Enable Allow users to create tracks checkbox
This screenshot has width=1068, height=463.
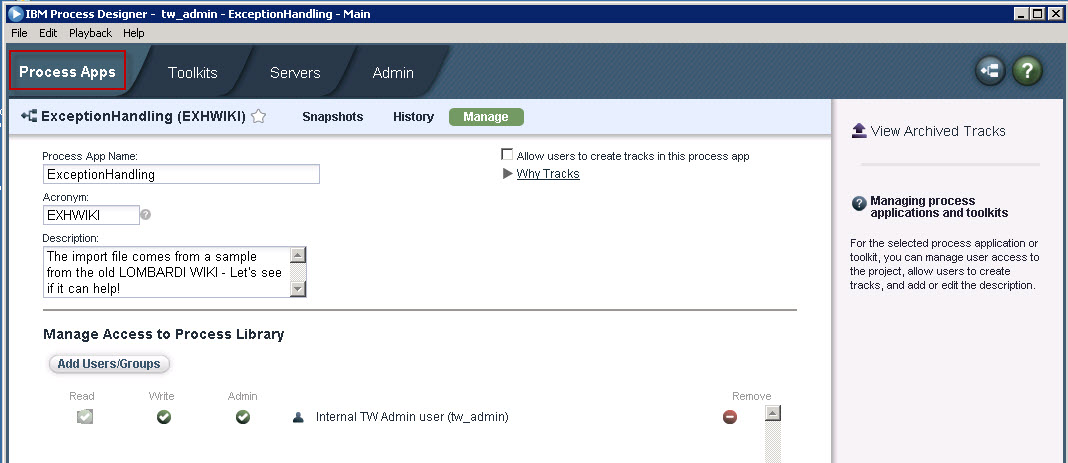(507, 155)
